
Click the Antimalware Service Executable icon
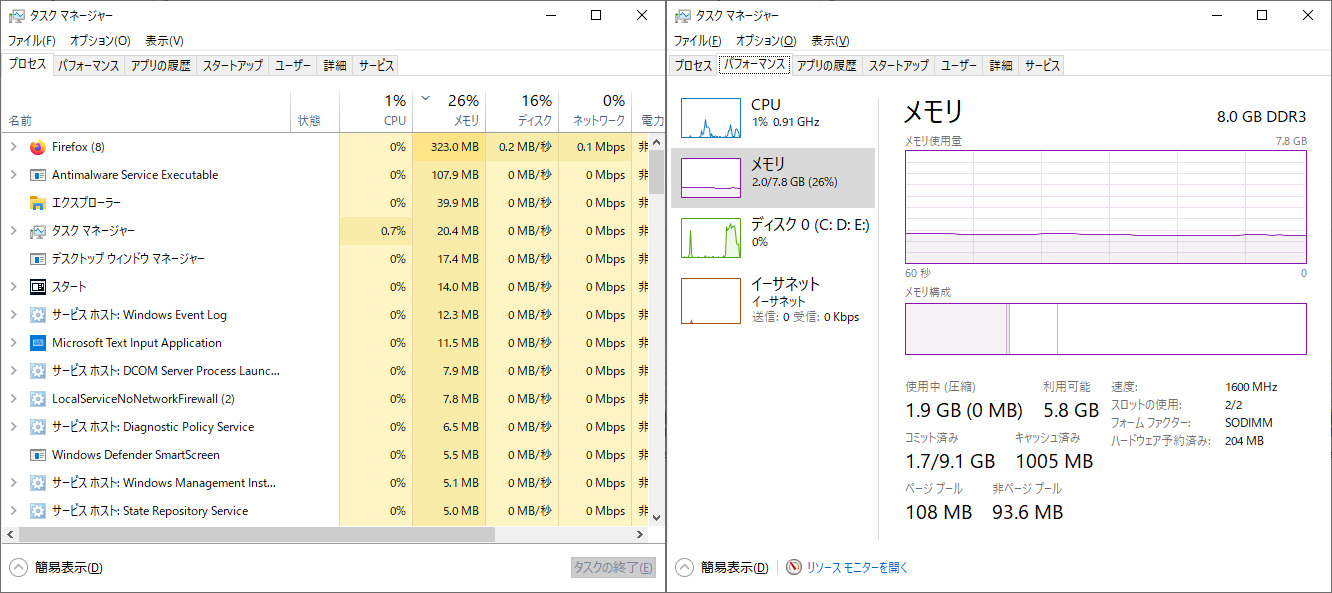click(38, 175)
